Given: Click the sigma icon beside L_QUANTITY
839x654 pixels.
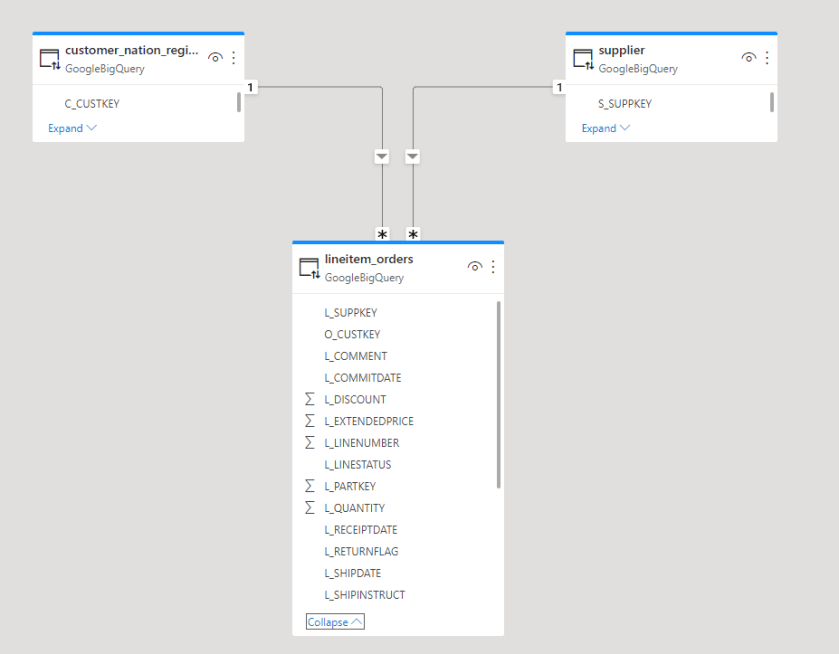Looking at the screenshot, I should pyautogui.click(x=309, y=507).
